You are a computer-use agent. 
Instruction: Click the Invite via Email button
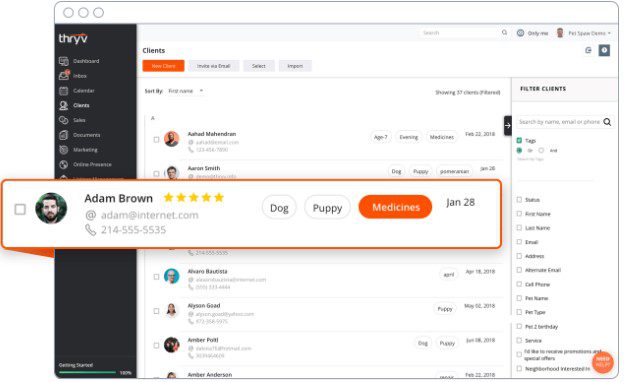click(x=214, y=66)
